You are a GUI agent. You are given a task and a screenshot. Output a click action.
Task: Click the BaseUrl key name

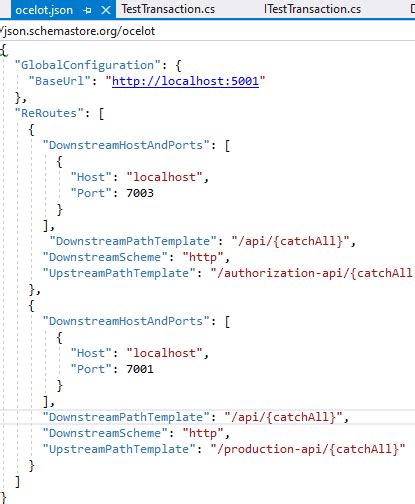pos(60,81)
